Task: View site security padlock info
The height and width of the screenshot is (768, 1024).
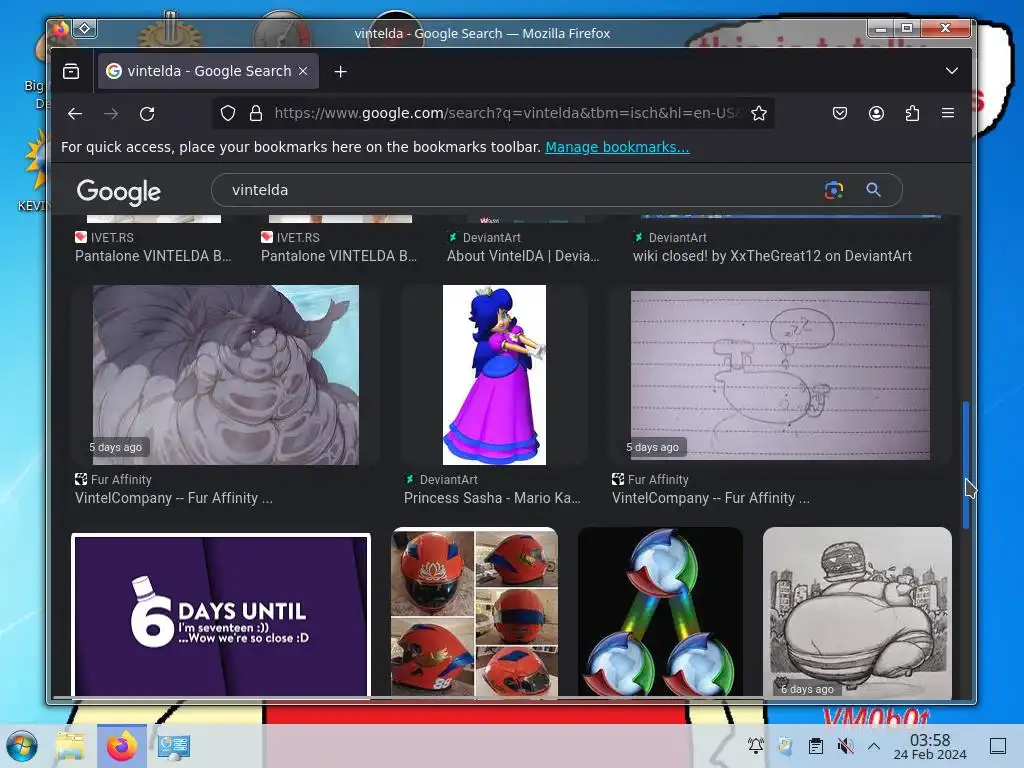Action: [256, 114]
